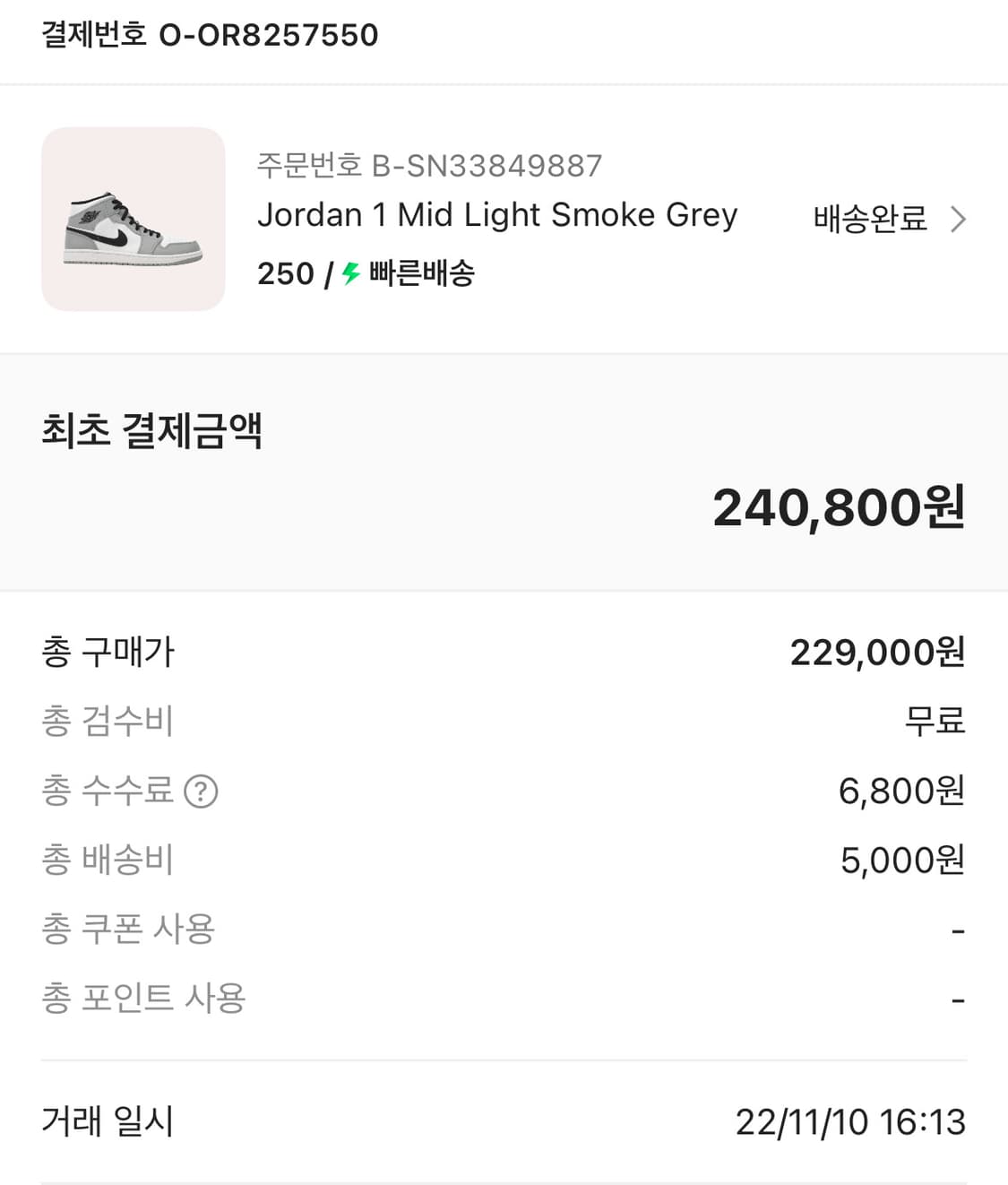Tap the 5,000원 shipping amount
1008x1185 pixels.
pyautogui.click(x=902, y=861)
